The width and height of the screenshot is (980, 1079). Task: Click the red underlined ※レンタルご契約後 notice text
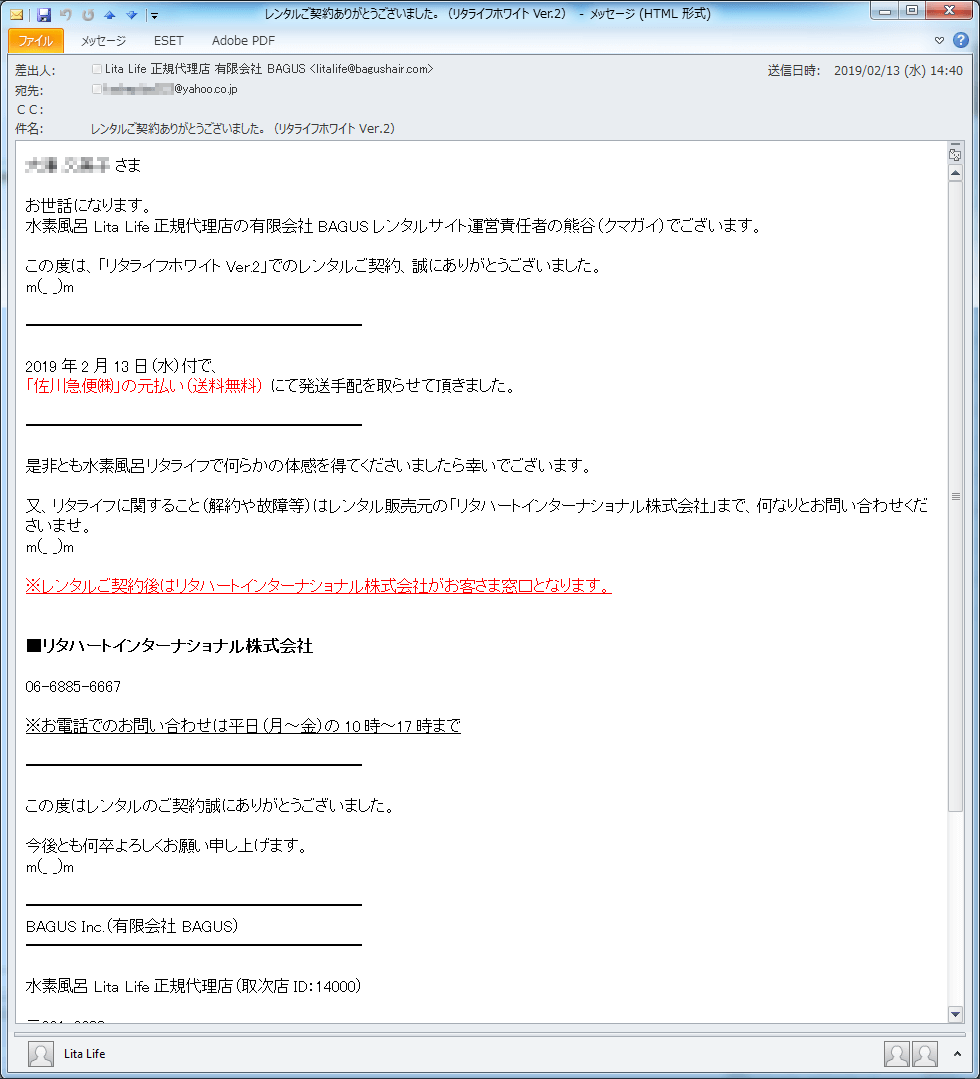point(319,586)
